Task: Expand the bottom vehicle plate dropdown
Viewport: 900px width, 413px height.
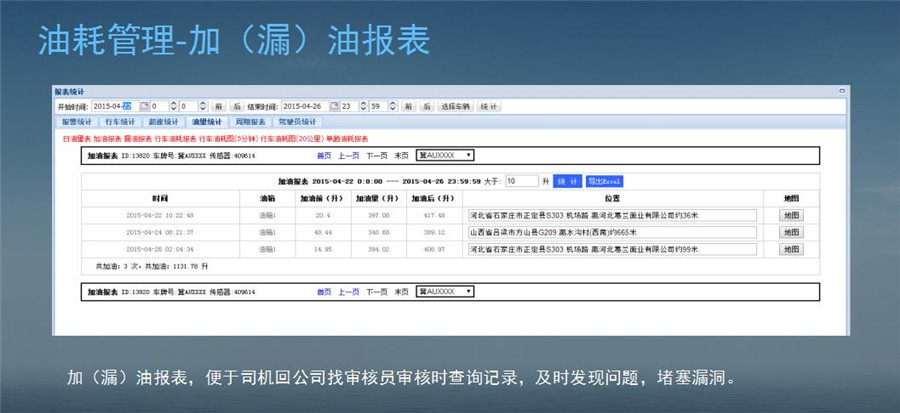Action: click(x=446, y=292)
